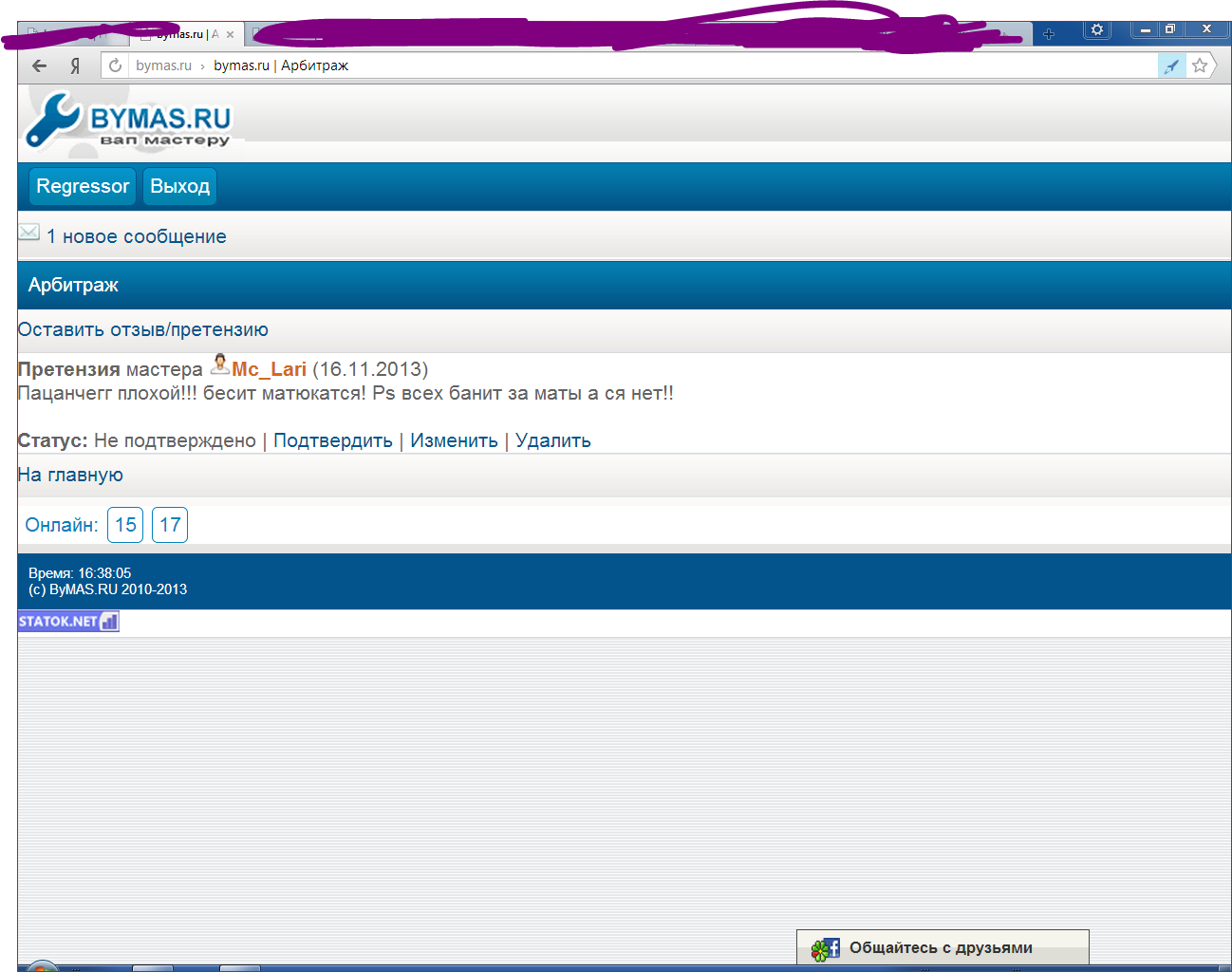
Task: Click the envelope new message icon
Action: (x=29, y=233)
